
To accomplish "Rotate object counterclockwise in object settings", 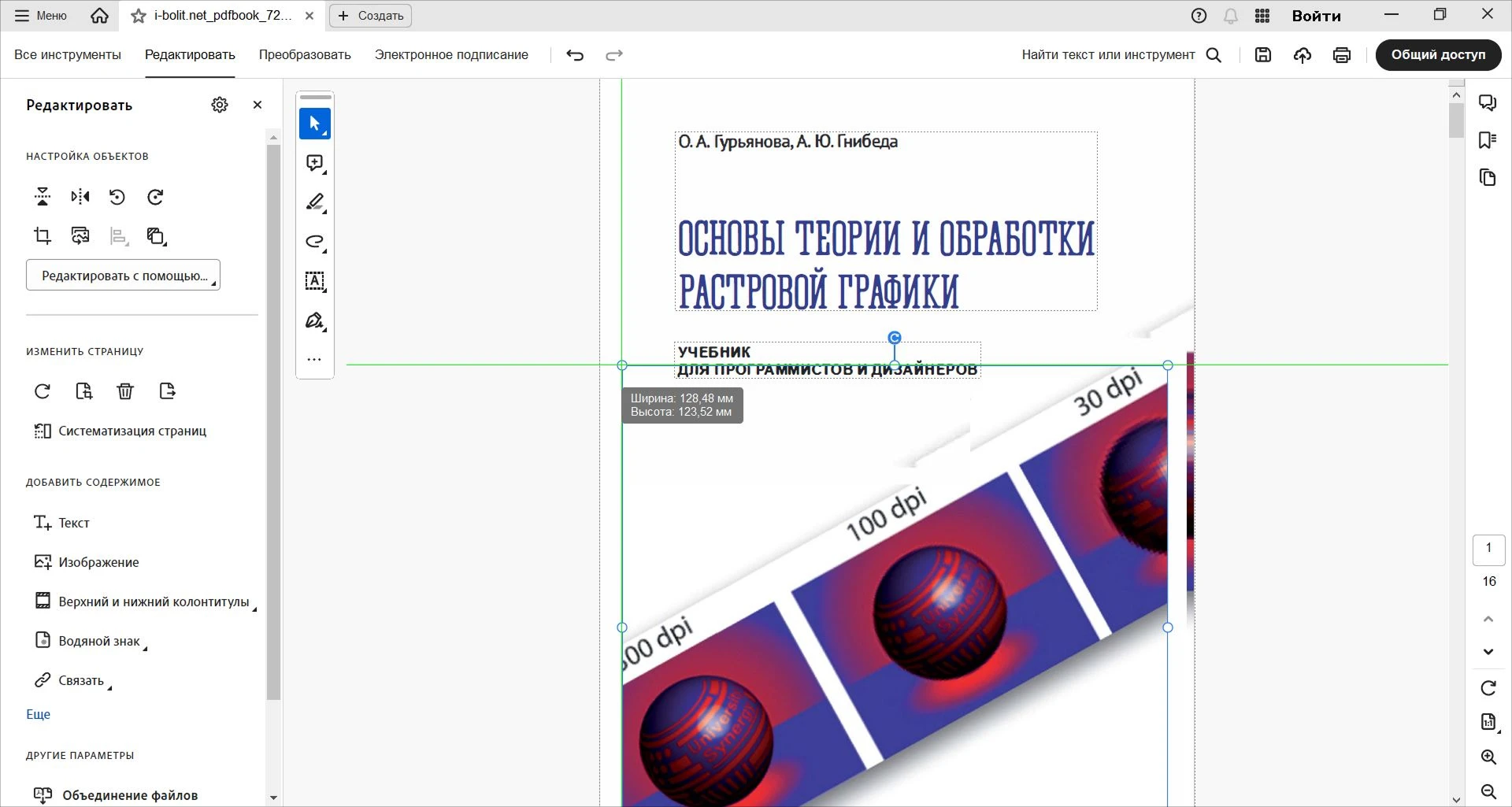I will (117, 197).
